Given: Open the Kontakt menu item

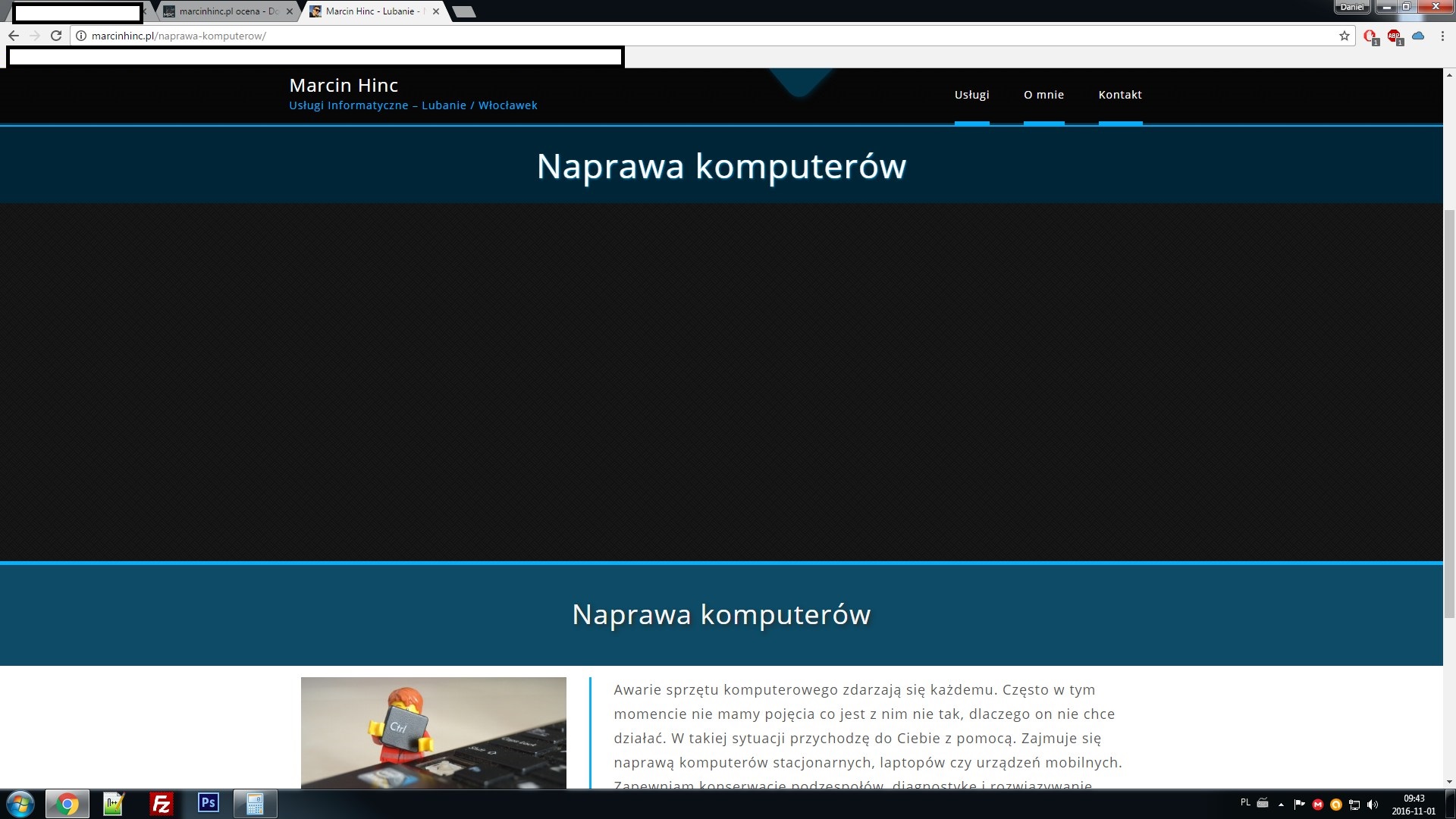Looking at the screenshot, I should pyautogui.click(x=1120, y=95).
